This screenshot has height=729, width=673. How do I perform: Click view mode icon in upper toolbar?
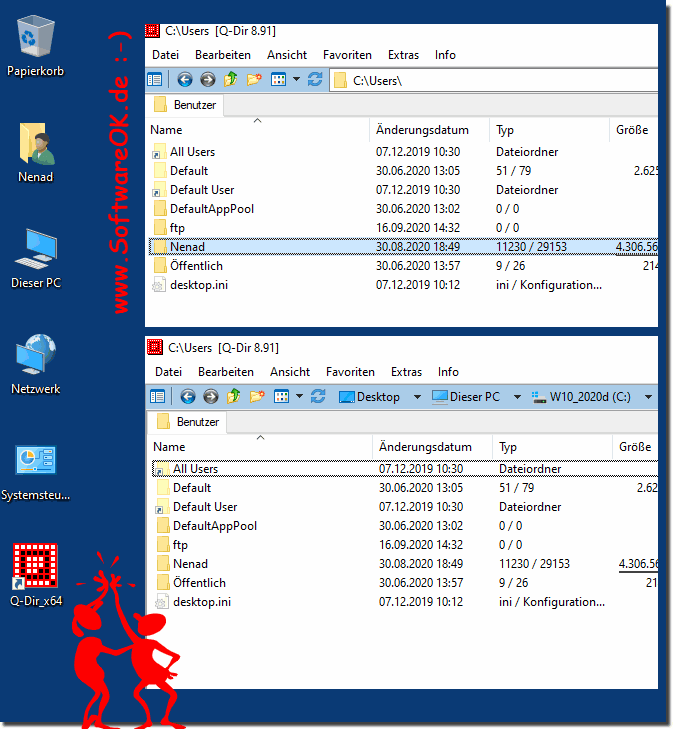(278, 80)
